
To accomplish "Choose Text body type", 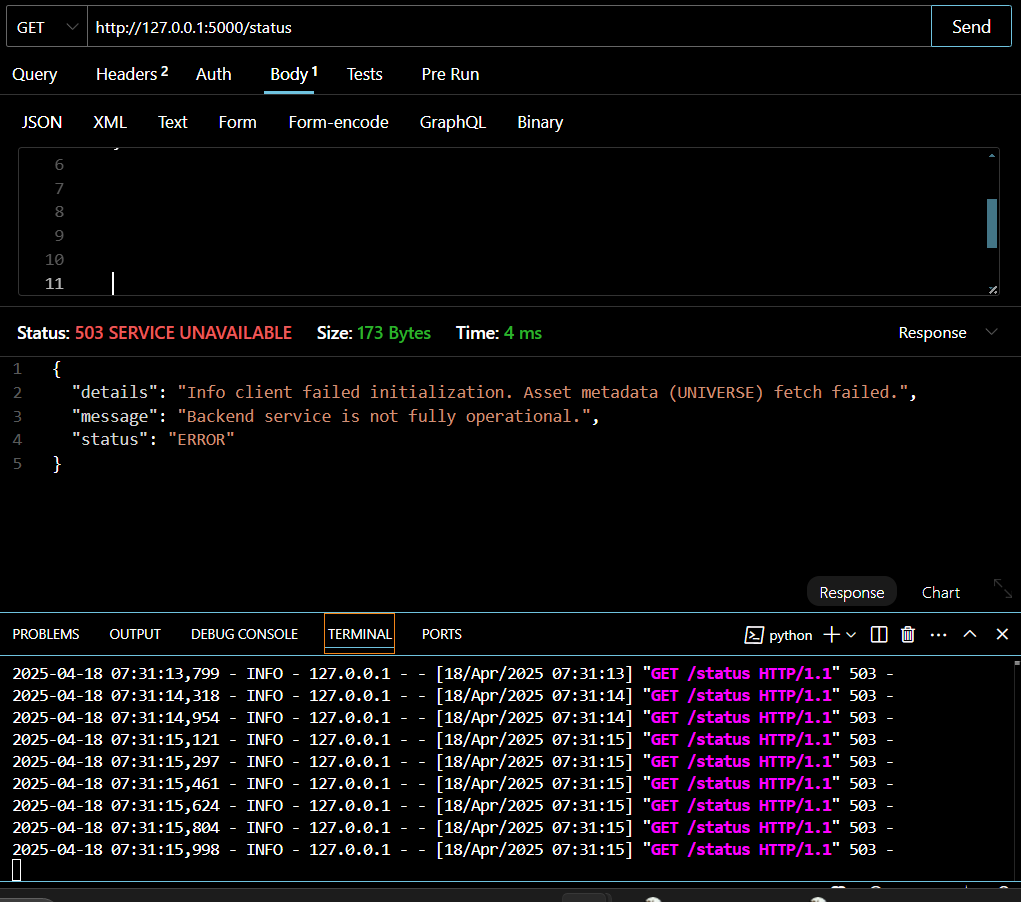I will coord(173,122).
